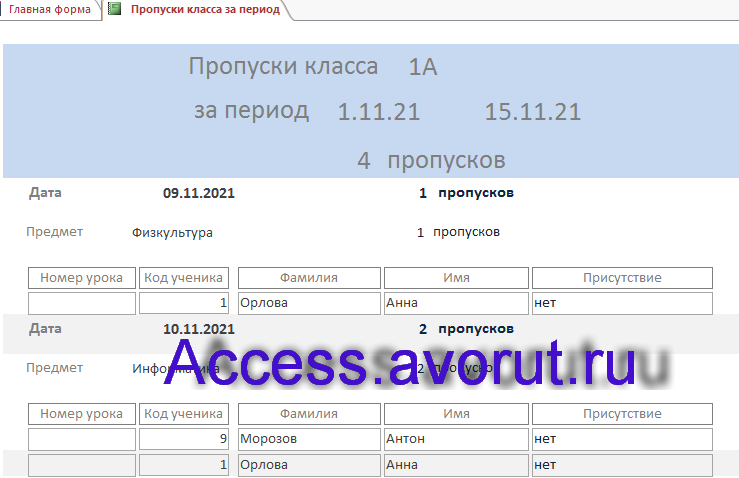
Task: Switch to the Главная форма tab
Action: [49, 9]
